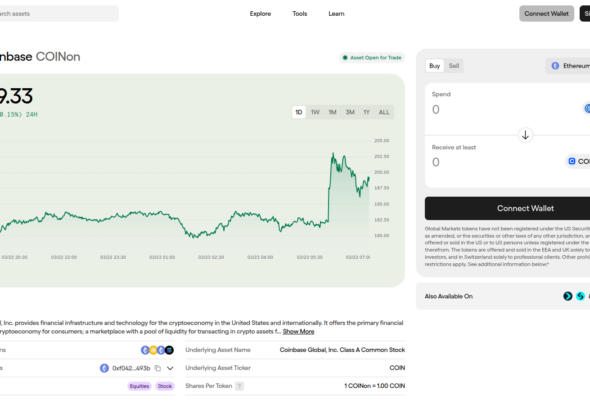
Task: Select the 1W chart range
Action: click(x=315, y=112)
